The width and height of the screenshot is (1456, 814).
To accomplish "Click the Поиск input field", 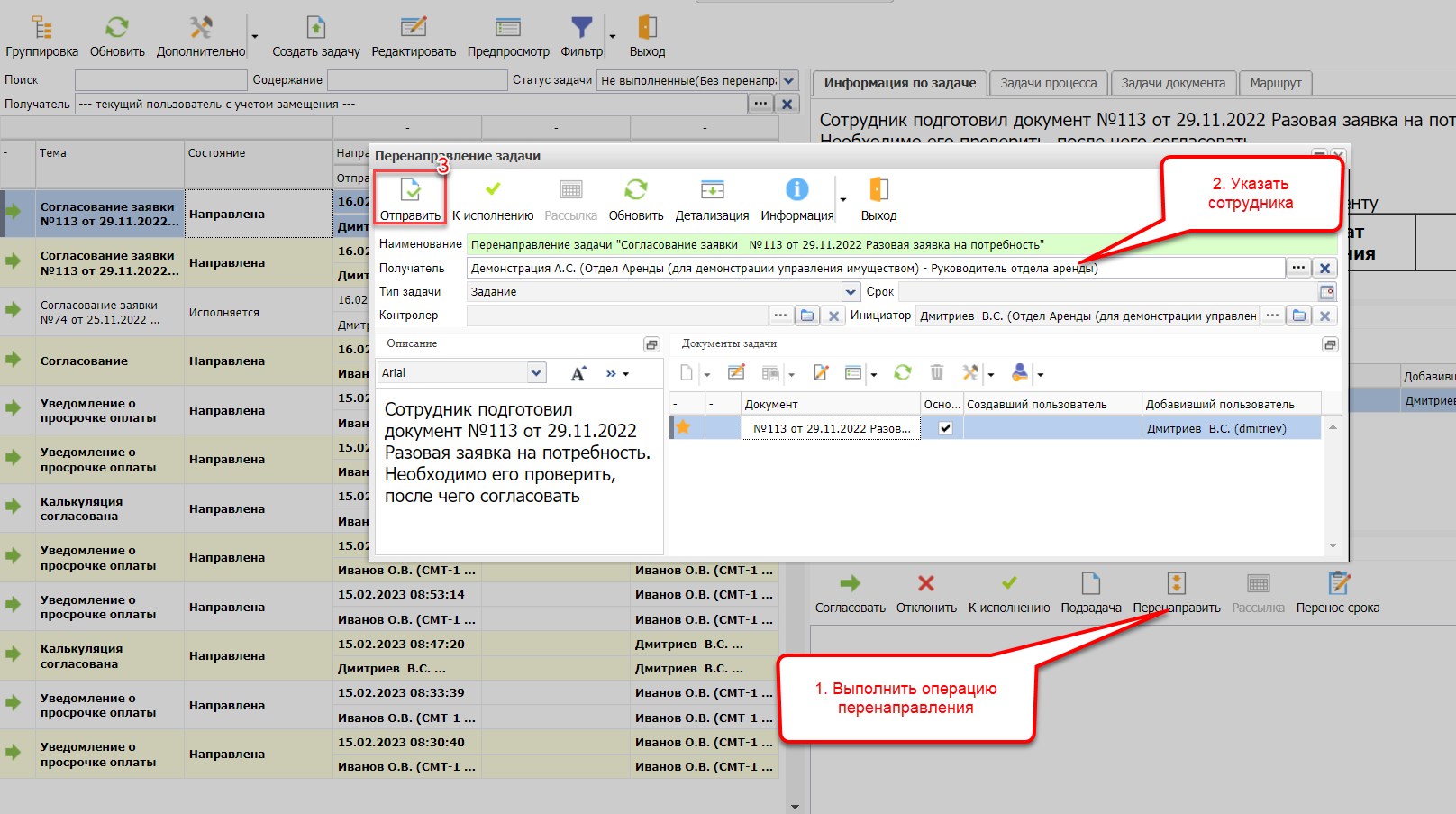I will pyautogui.click(x=160, y=80).
